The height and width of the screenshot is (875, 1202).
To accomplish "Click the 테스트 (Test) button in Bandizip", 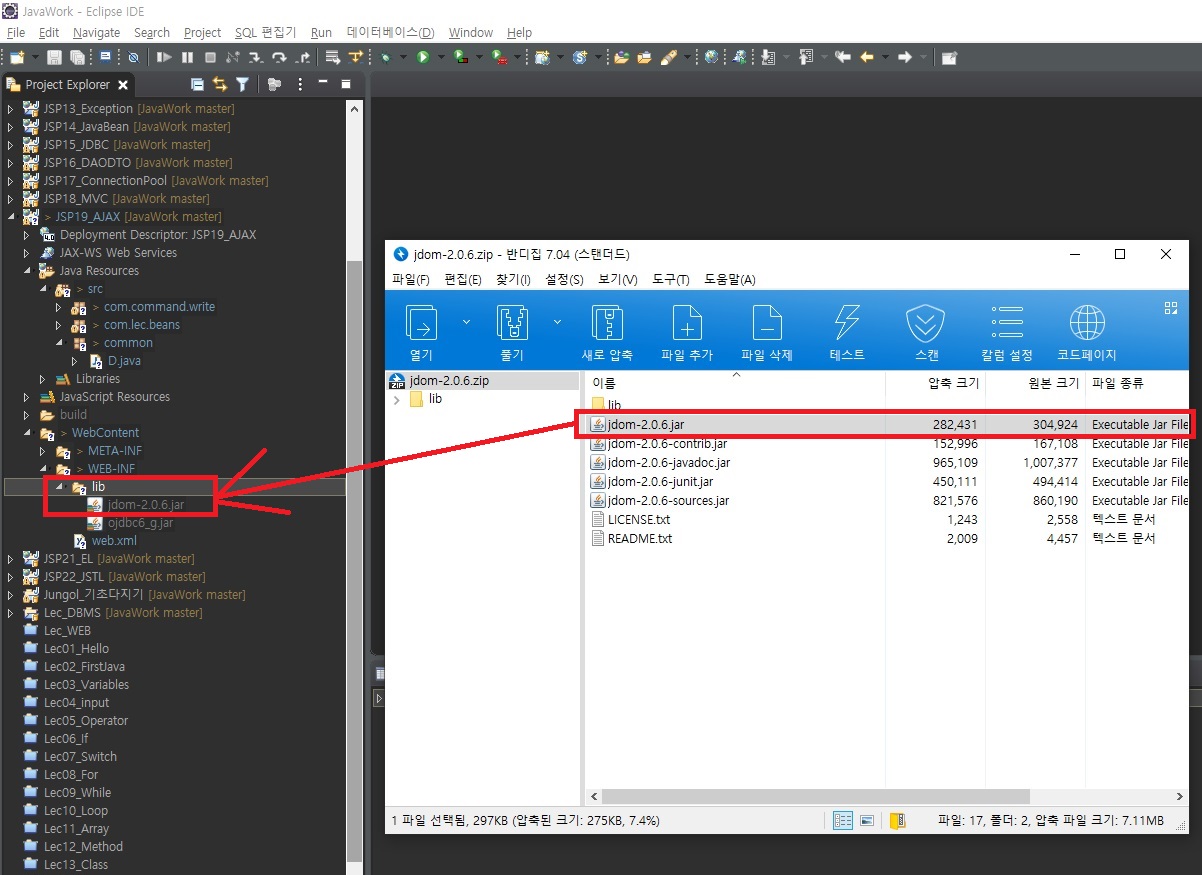I will click(x=847, y=332).
